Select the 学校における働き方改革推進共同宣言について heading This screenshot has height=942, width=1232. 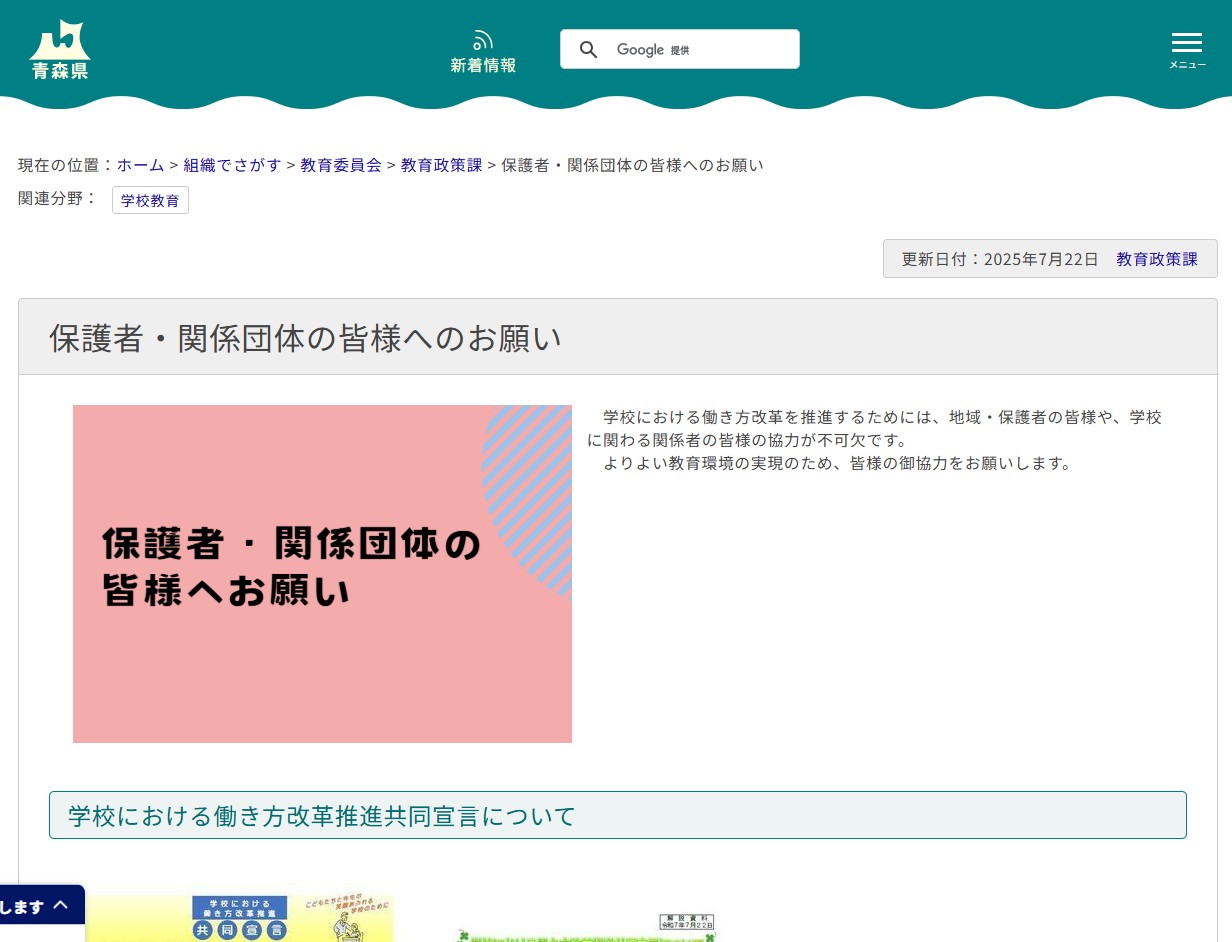(x=321, y=815)
